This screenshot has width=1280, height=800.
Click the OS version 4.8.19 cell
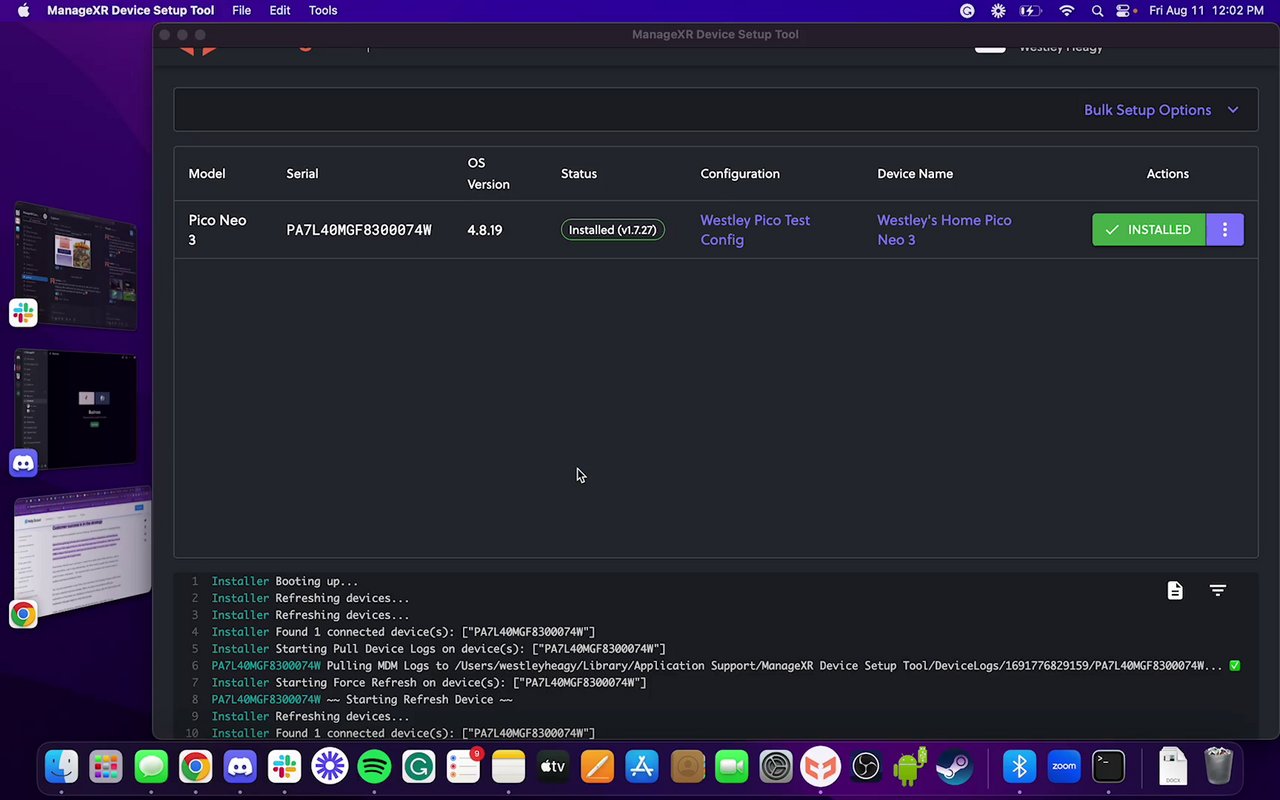pyautogui.click(x=485, y=230)
